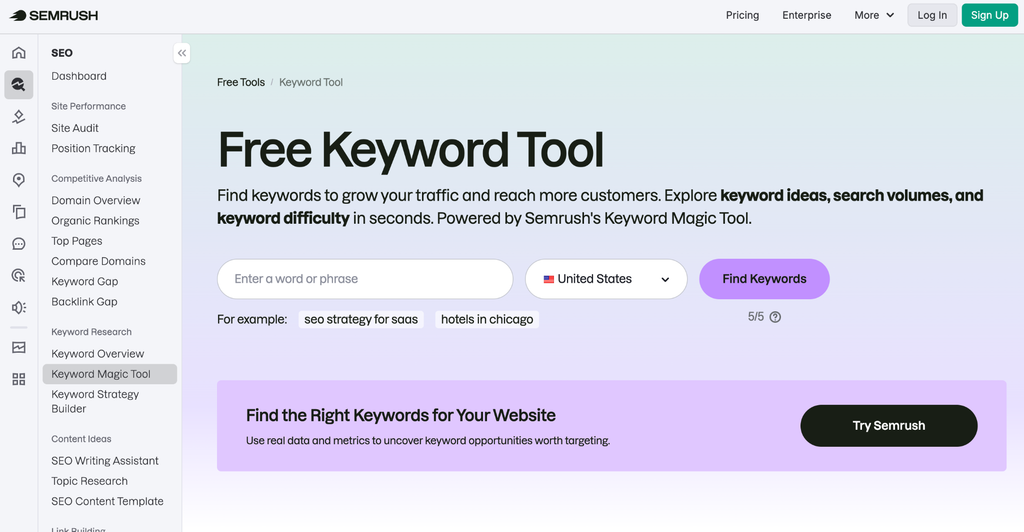Viewport: 1024px width, 532px height.
Task: Select Keyword Magic Tool
Action: 110,374
